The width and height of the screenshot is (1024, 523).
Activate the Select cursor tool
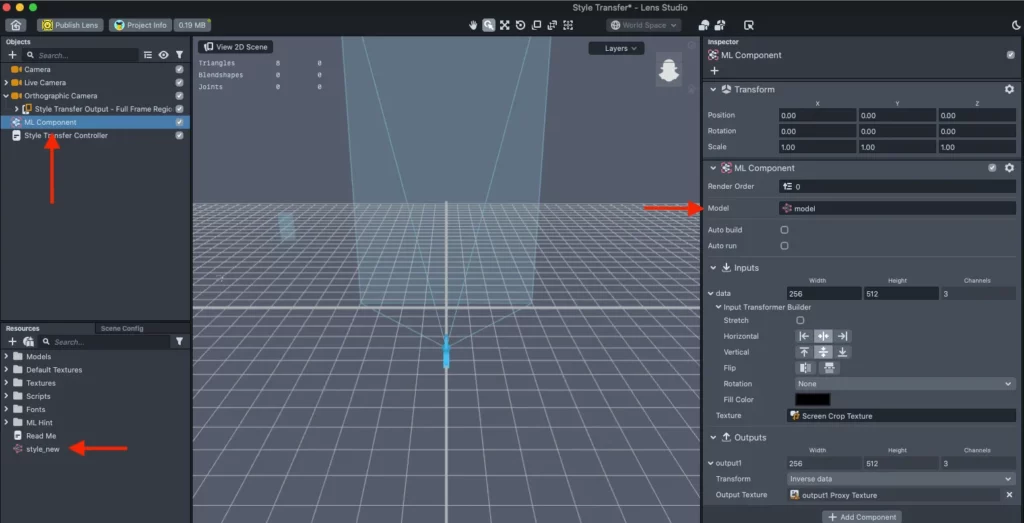[x=488, y=25]
